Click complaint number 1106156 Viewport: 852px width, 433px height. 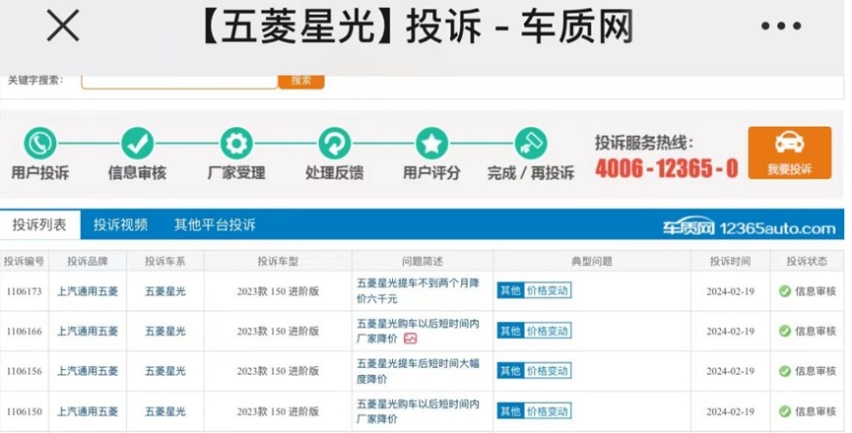pos(24,371)
